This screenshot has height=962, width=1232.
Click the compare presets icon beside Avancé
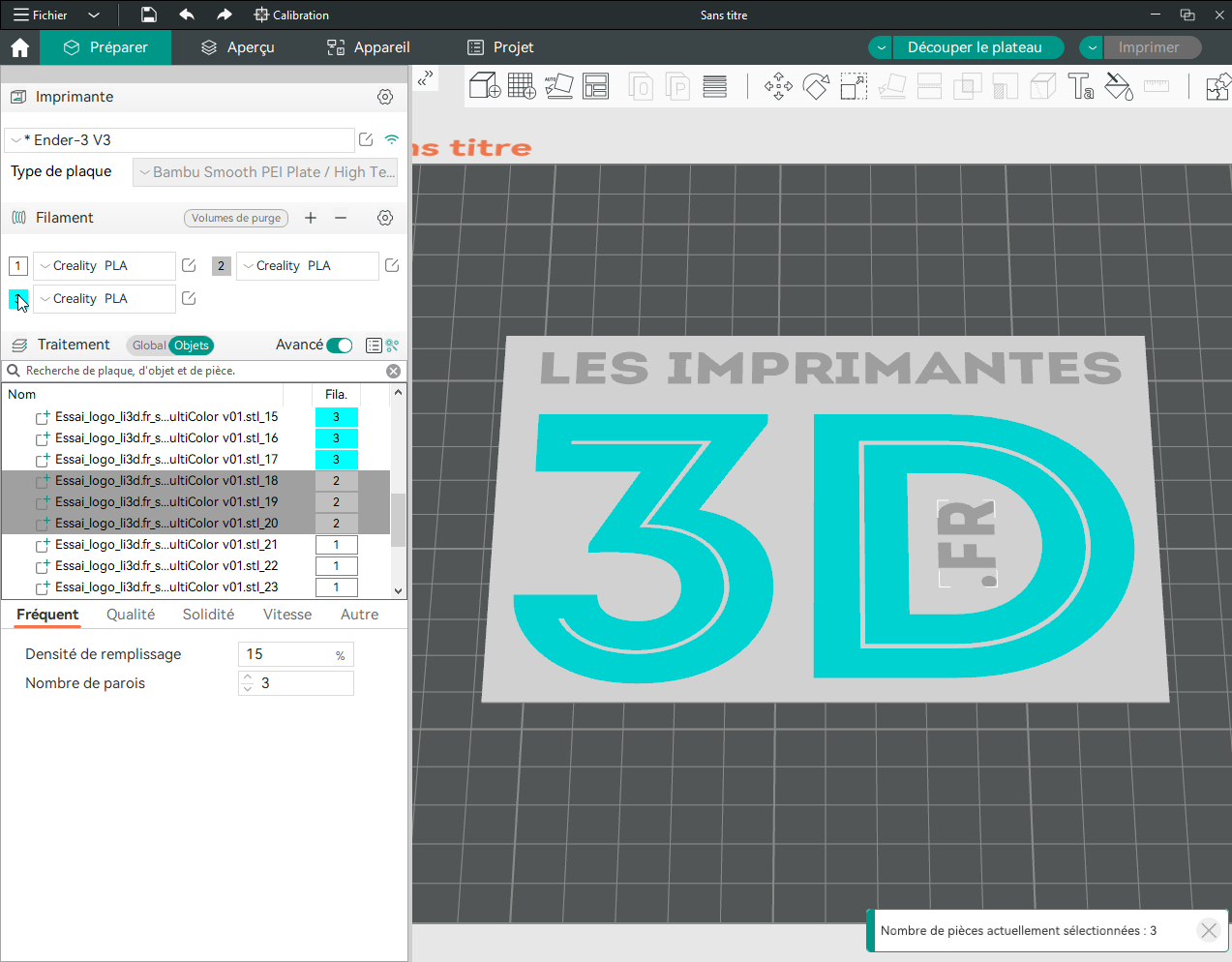(x=392, y=346)
